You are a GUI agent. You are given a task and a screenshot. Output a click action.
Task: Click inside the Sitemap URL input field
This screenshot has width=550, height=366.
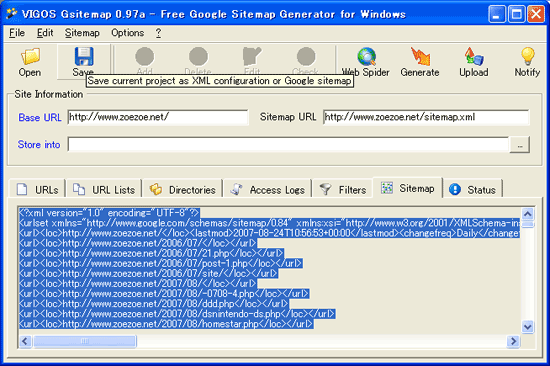(426, 117)
